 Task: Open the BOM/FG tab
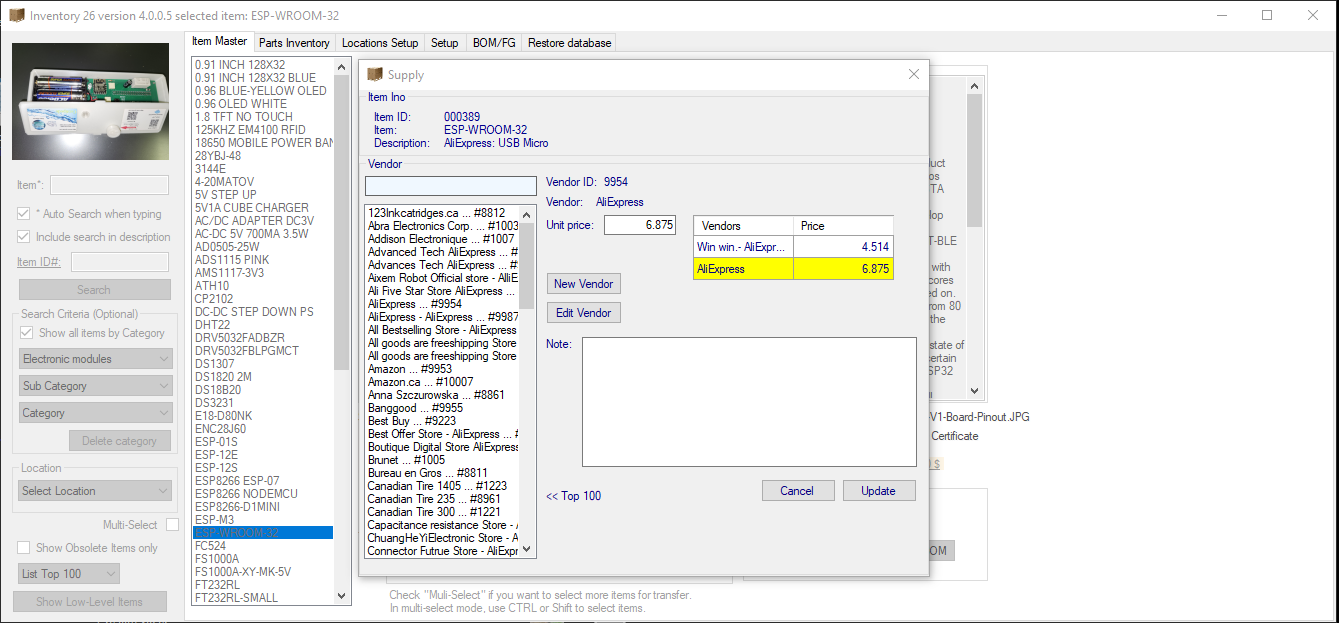[x=494, y=43]
